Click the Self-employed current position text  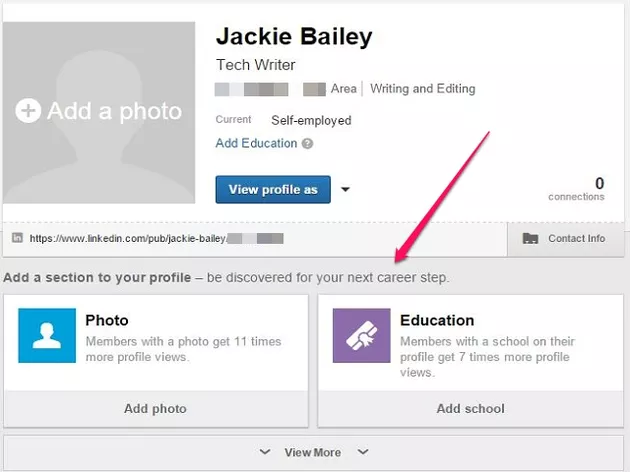coord(311,120)
